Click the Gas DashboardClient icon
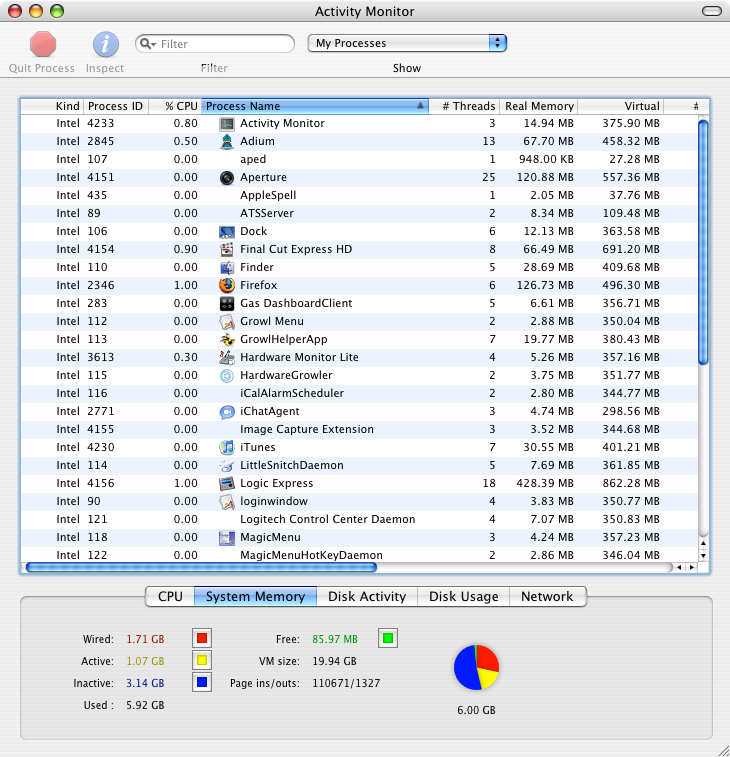730x757 pixels. tap(226, 304)
